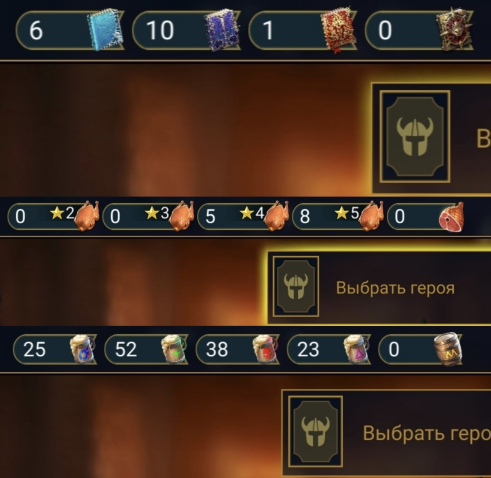The image size is (491, 478).
Task: Click the blue rare skill tome icon
Action: 106,31
